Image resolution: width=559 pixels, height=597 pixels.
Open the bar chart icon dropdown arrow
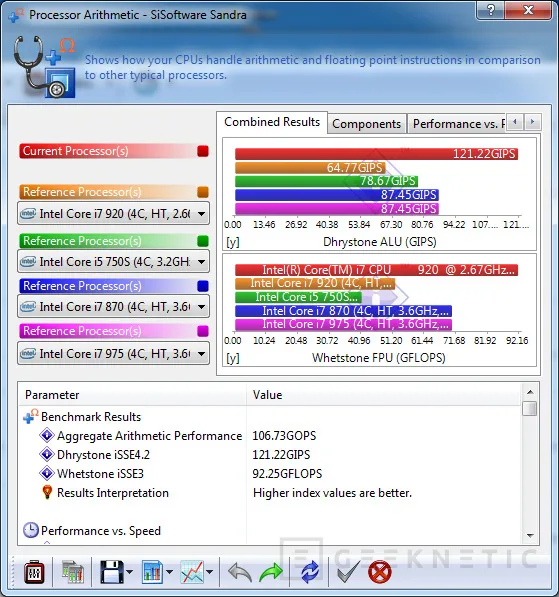(x=169, y=572)
